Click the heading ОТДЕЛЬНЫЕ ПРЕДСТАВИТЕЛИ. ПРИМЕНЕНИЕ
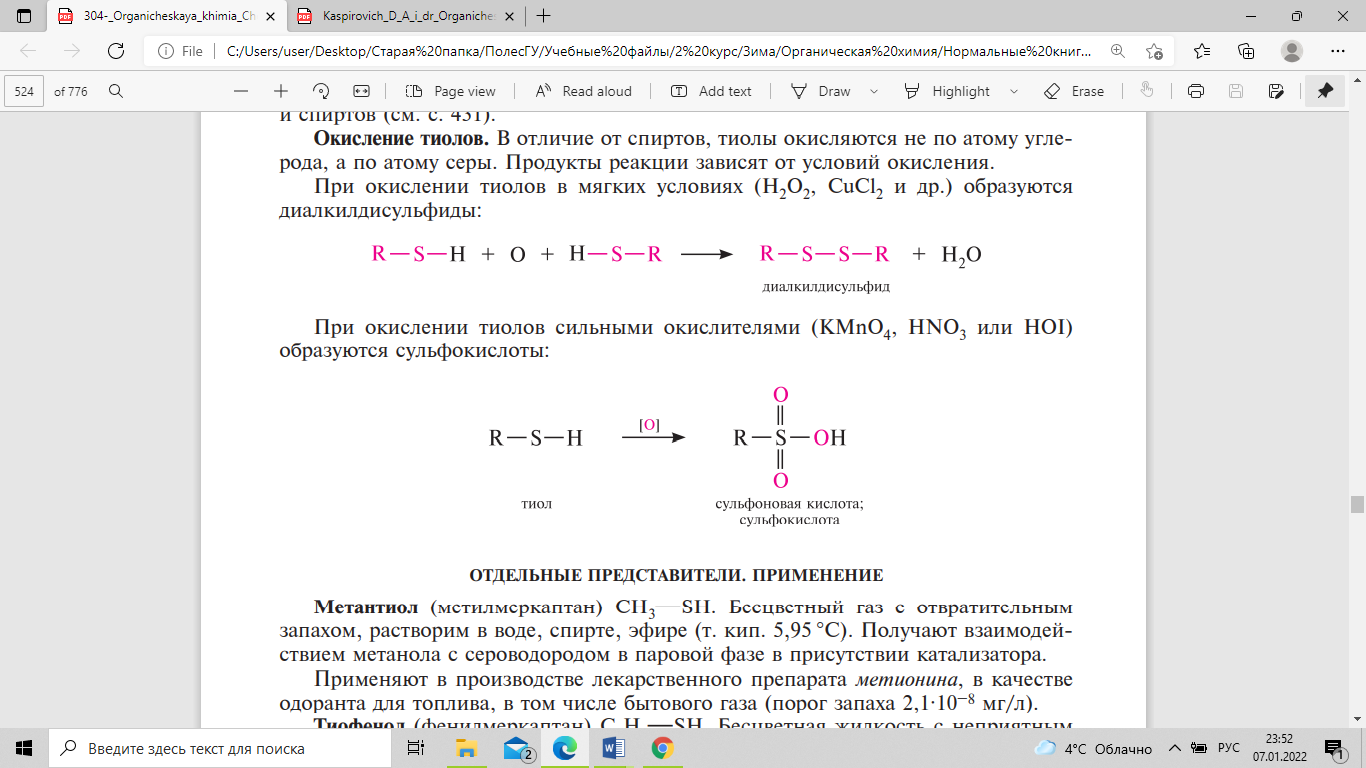This screenshot has width=1366, height=768. 676,575
